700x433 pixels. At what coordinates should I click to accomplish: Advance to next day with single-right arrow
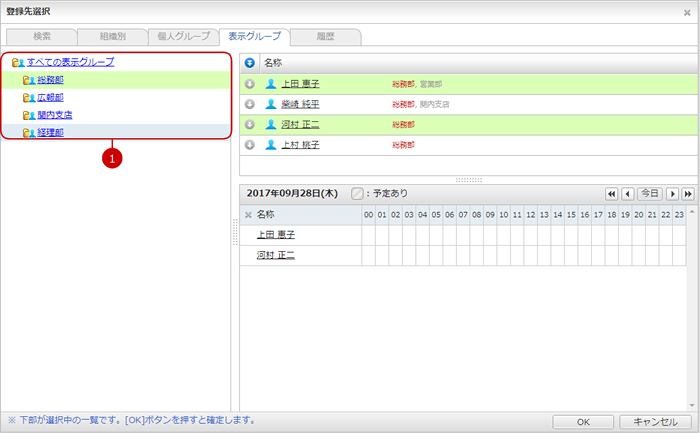click(672, 193)
